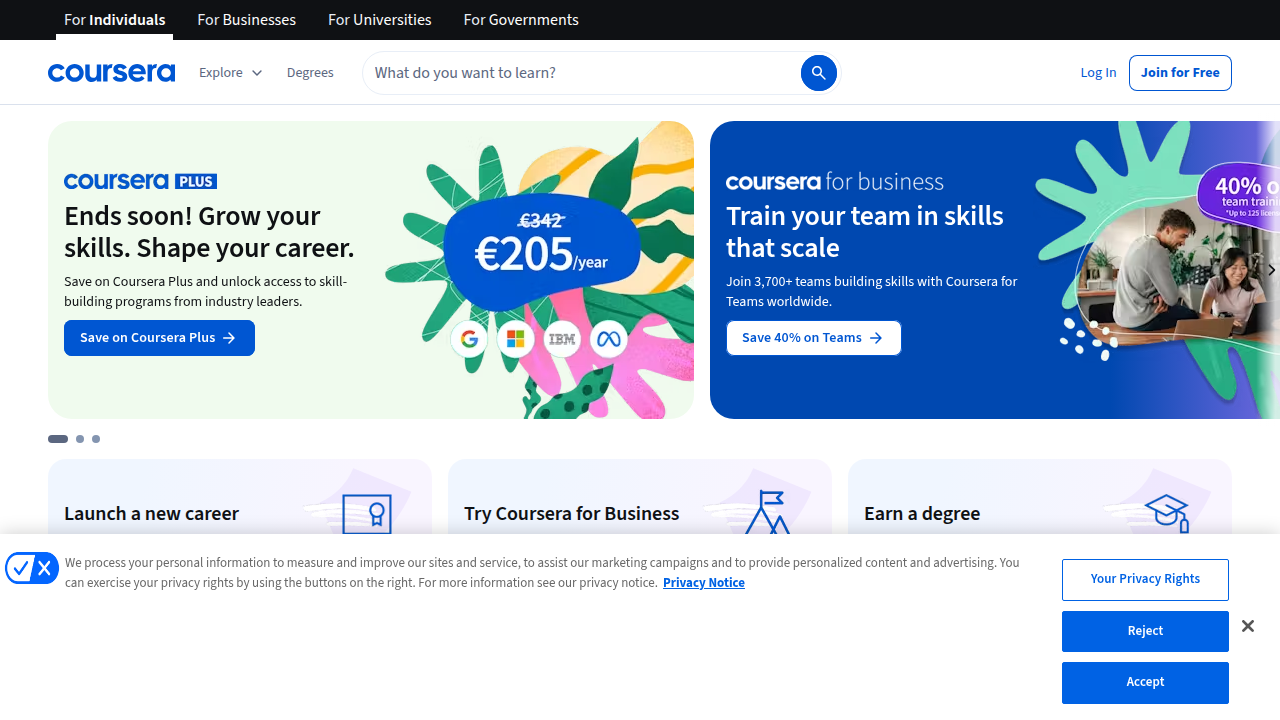Switch to For Universities tab
The width and height of the screenshot is (1280, 720).
tap(380, 20)
